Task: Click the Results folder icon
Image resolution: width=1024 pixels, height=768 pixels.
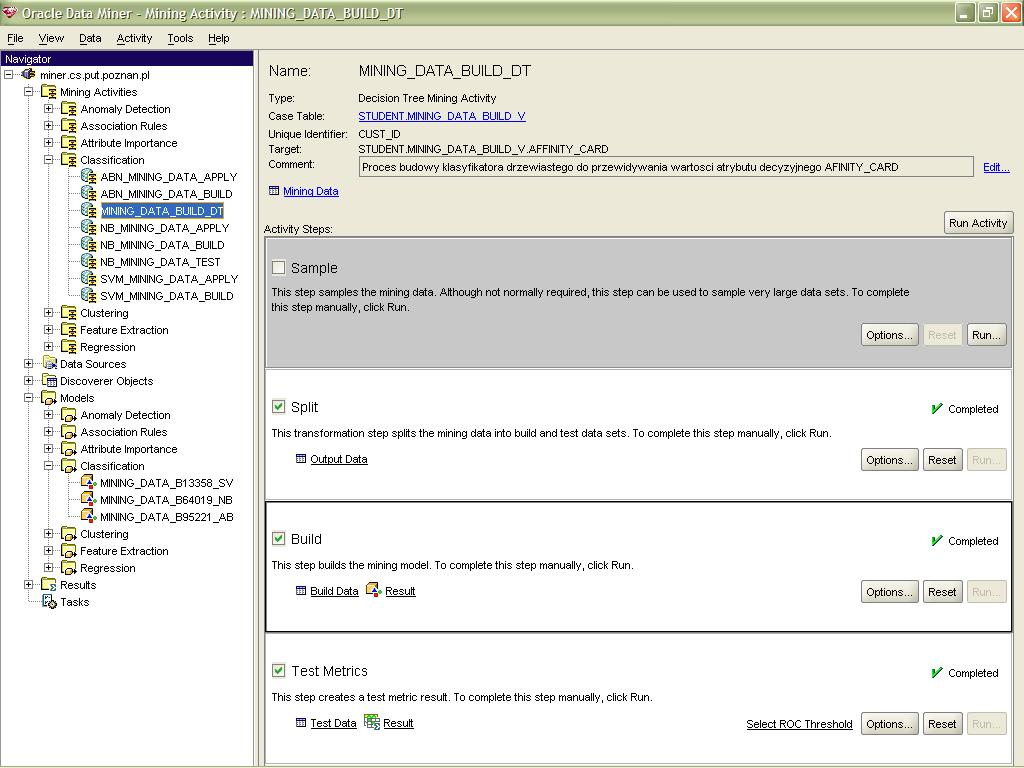Action: (x=49, y=584)
